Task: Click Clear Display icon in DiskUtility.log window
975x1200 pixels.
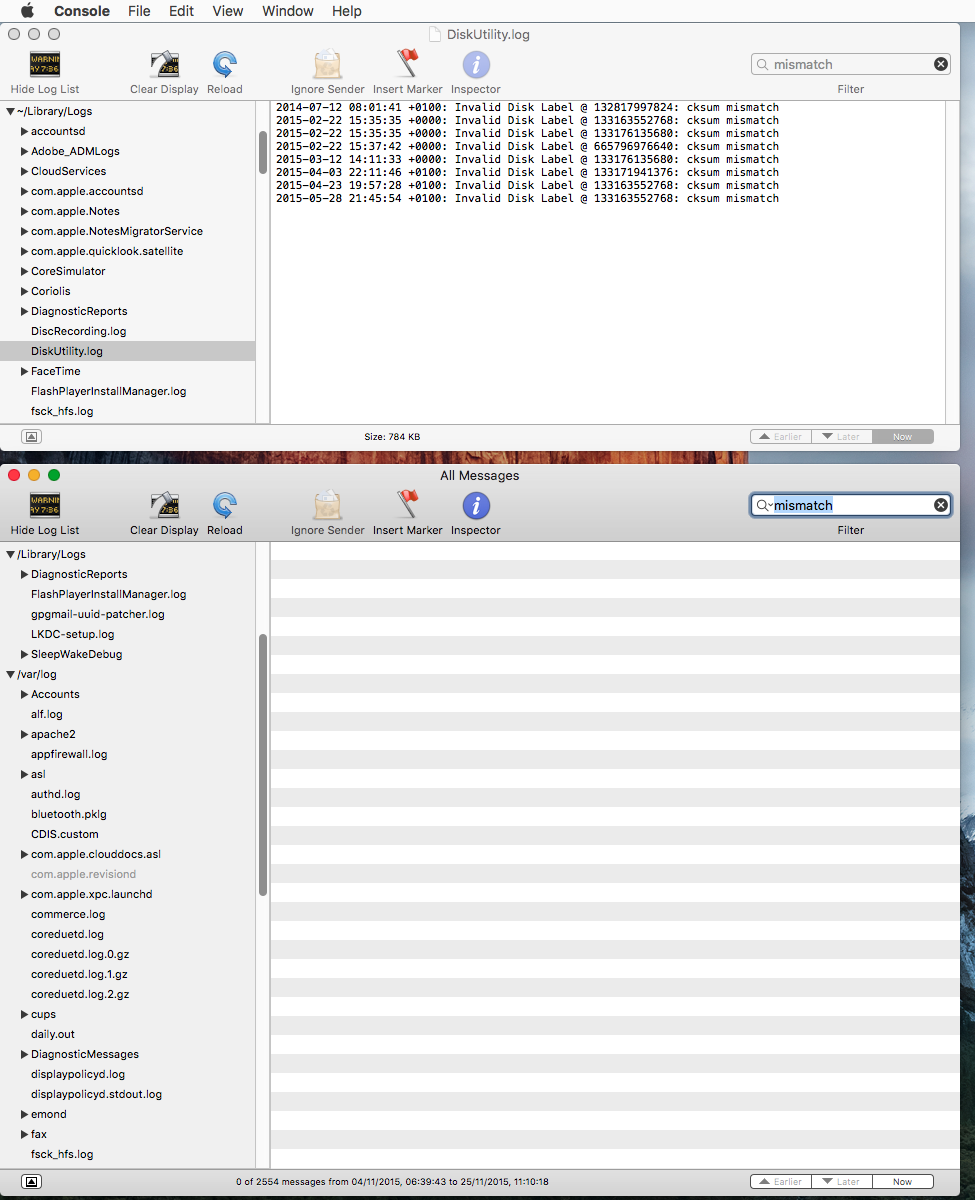Action: (x=164, y=65)
